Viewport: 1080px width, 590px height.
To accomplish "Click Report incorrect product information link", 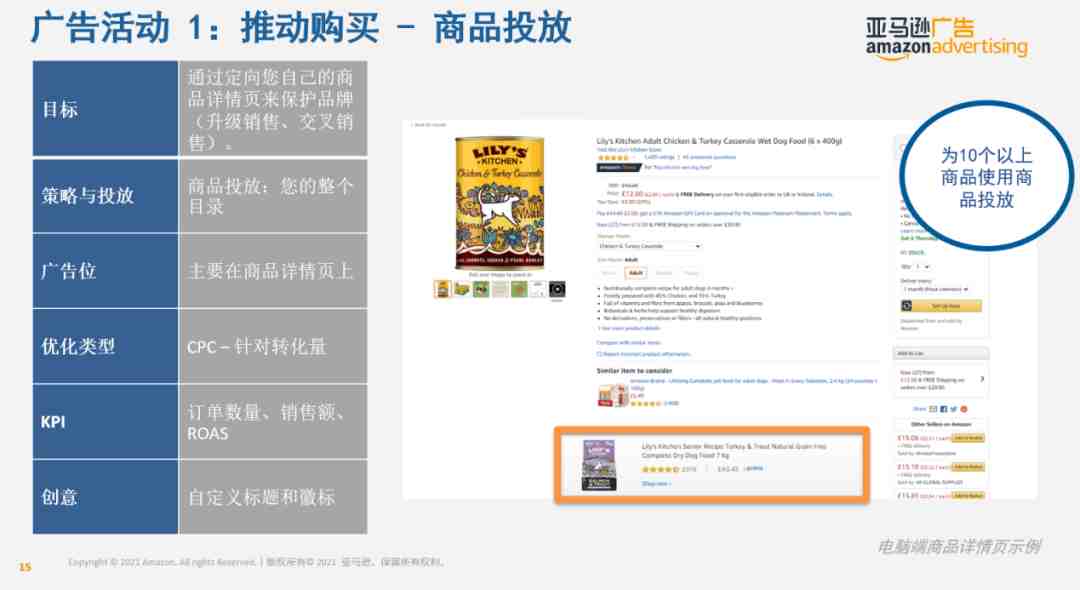I will pyautogui.click(x=643, y=354).
